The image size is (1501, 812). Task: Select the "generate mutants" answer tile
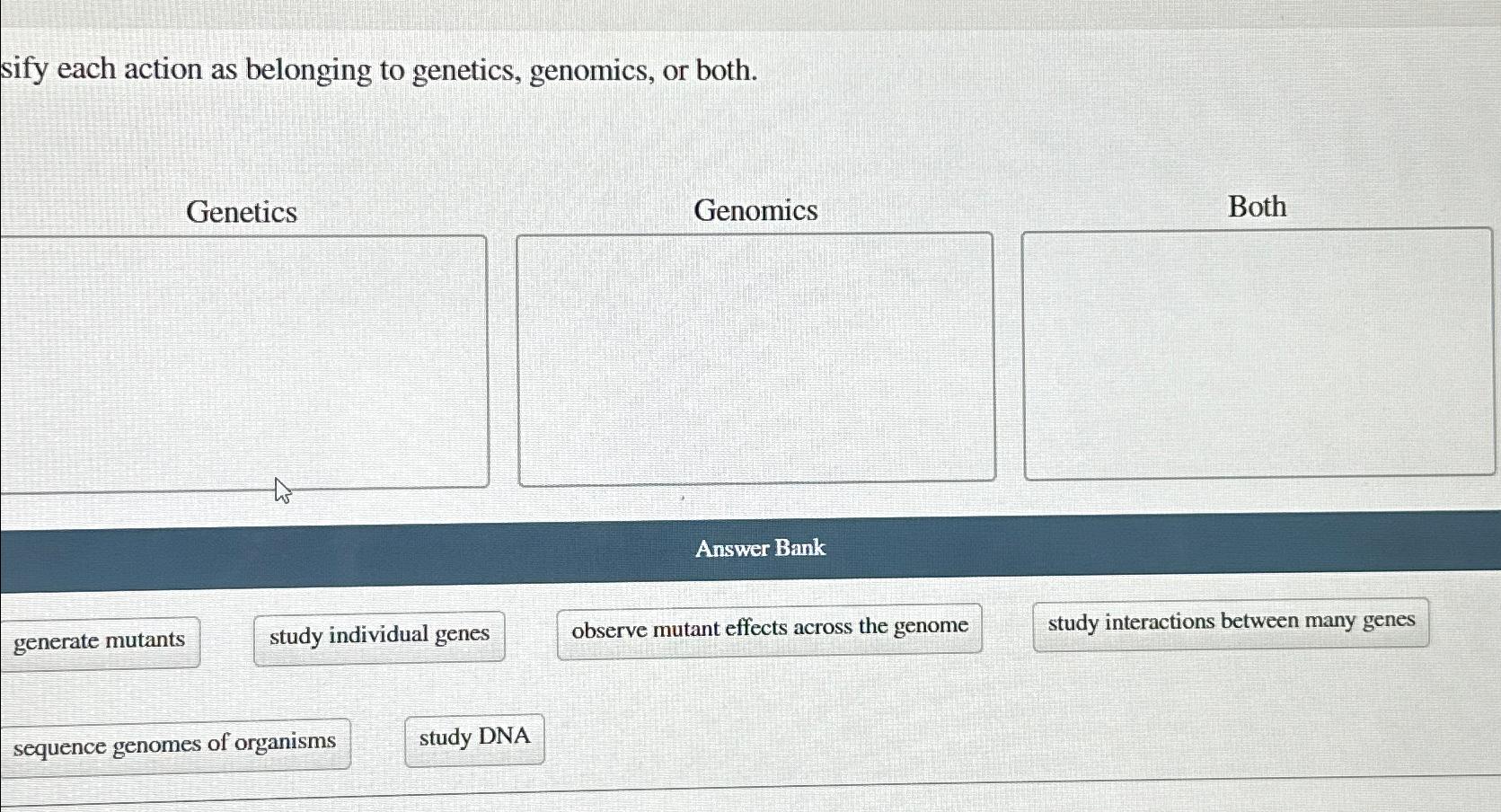[100, 640]
